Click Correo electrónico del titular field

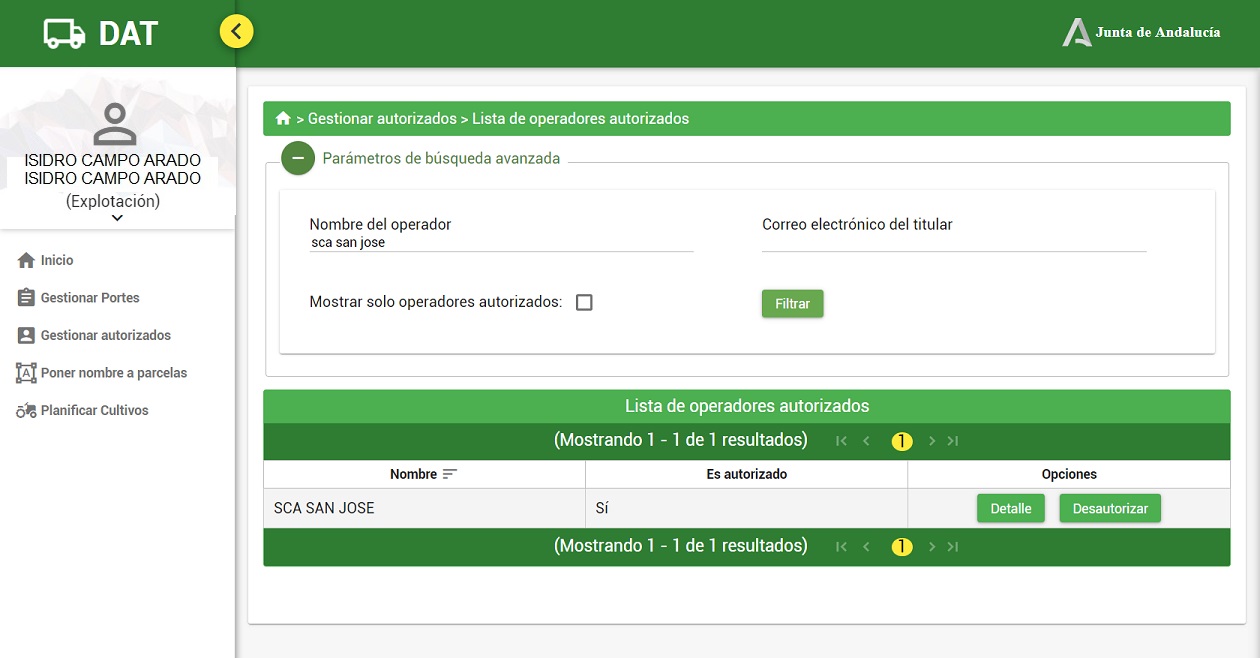coord(953,242)
